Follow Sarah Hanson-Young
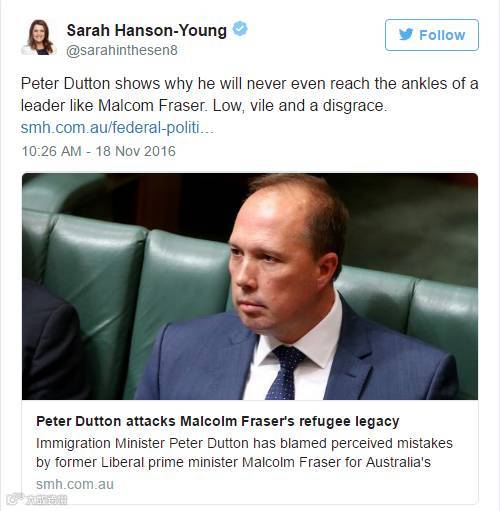500x511 pixels. [432, 35]
